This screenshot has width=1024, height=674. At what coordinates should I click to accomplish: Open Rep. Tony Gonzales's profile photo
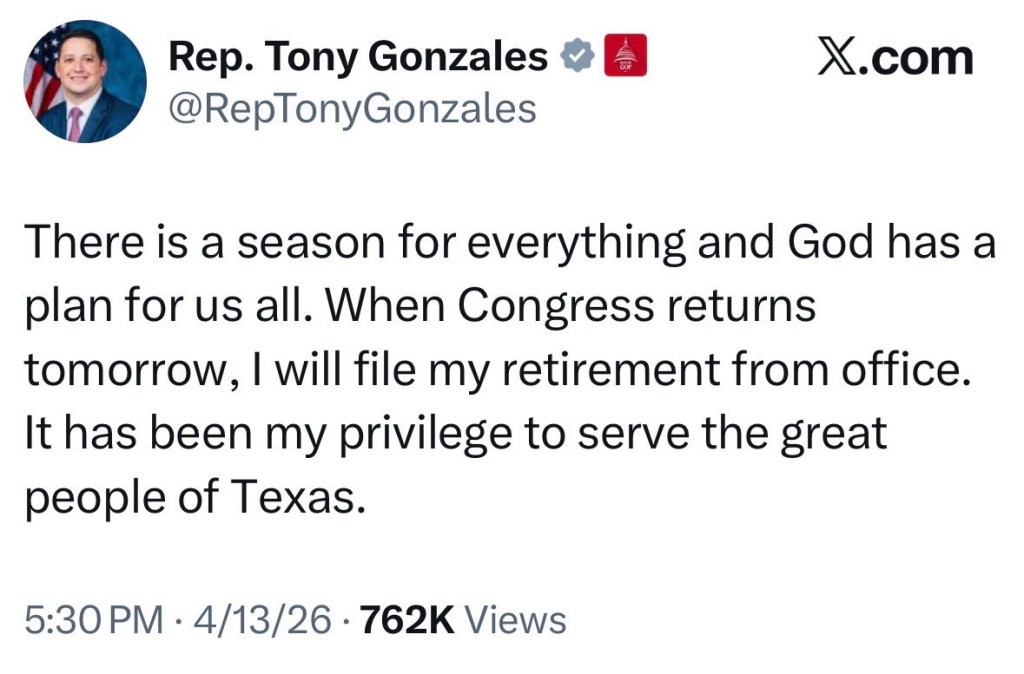[x=85, y=83]
